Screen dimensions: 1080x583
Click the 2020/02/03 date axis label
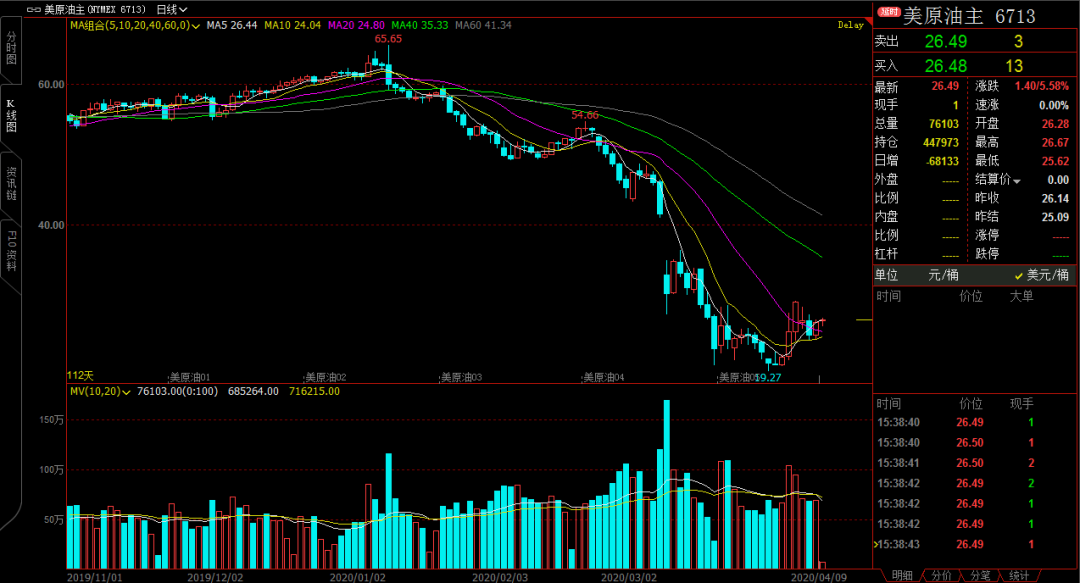500,577
